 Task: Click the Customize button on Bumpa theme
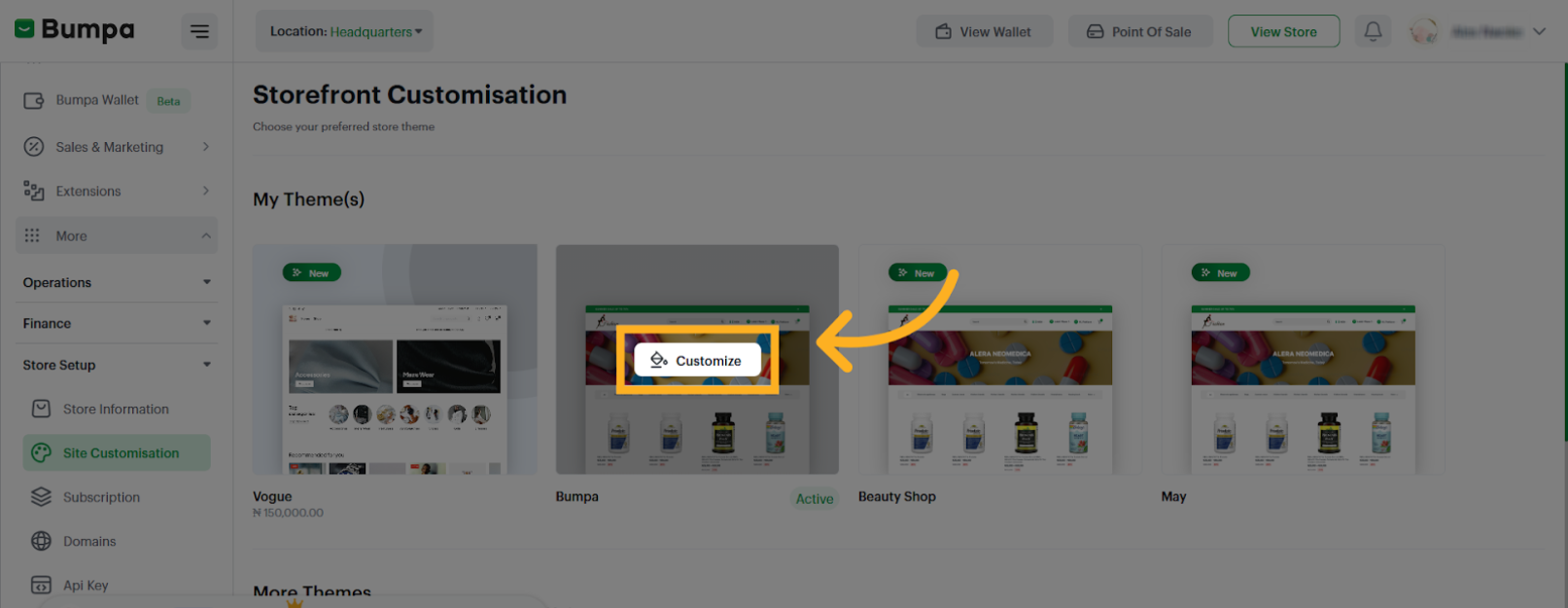[697, 360]
